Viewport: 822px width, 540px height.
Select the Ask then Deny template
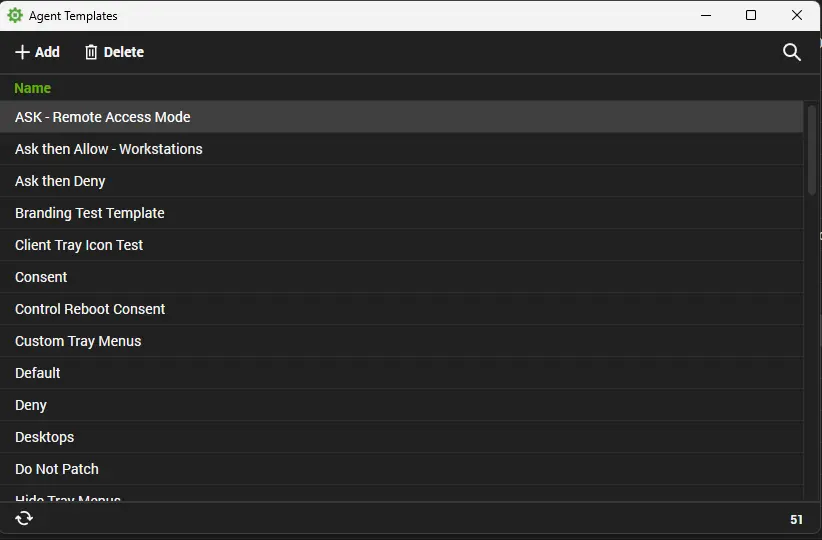click(x=401, y=181)
